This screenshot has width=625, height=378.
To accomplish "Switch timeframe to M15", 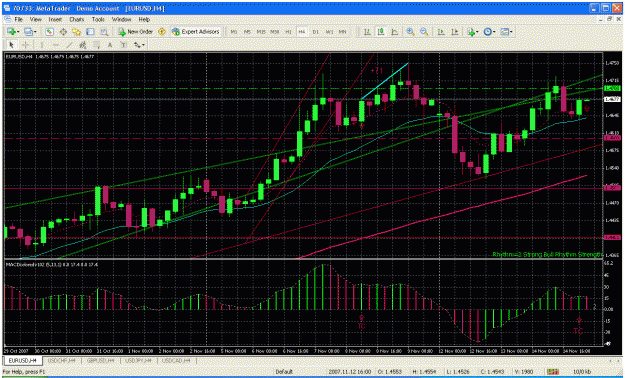I will [x=261, y=32].
